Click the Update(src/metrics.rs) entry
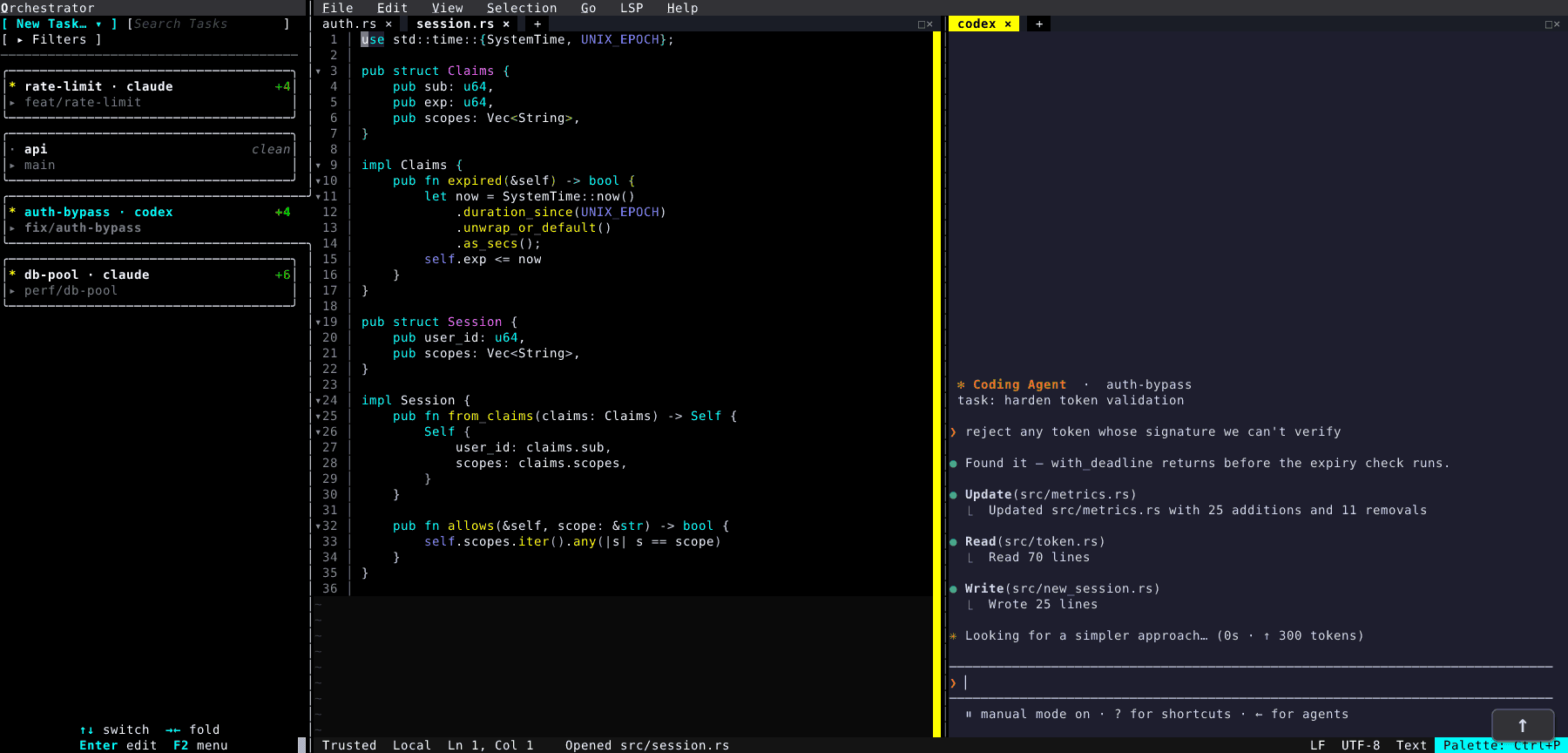 [1051, 494]
